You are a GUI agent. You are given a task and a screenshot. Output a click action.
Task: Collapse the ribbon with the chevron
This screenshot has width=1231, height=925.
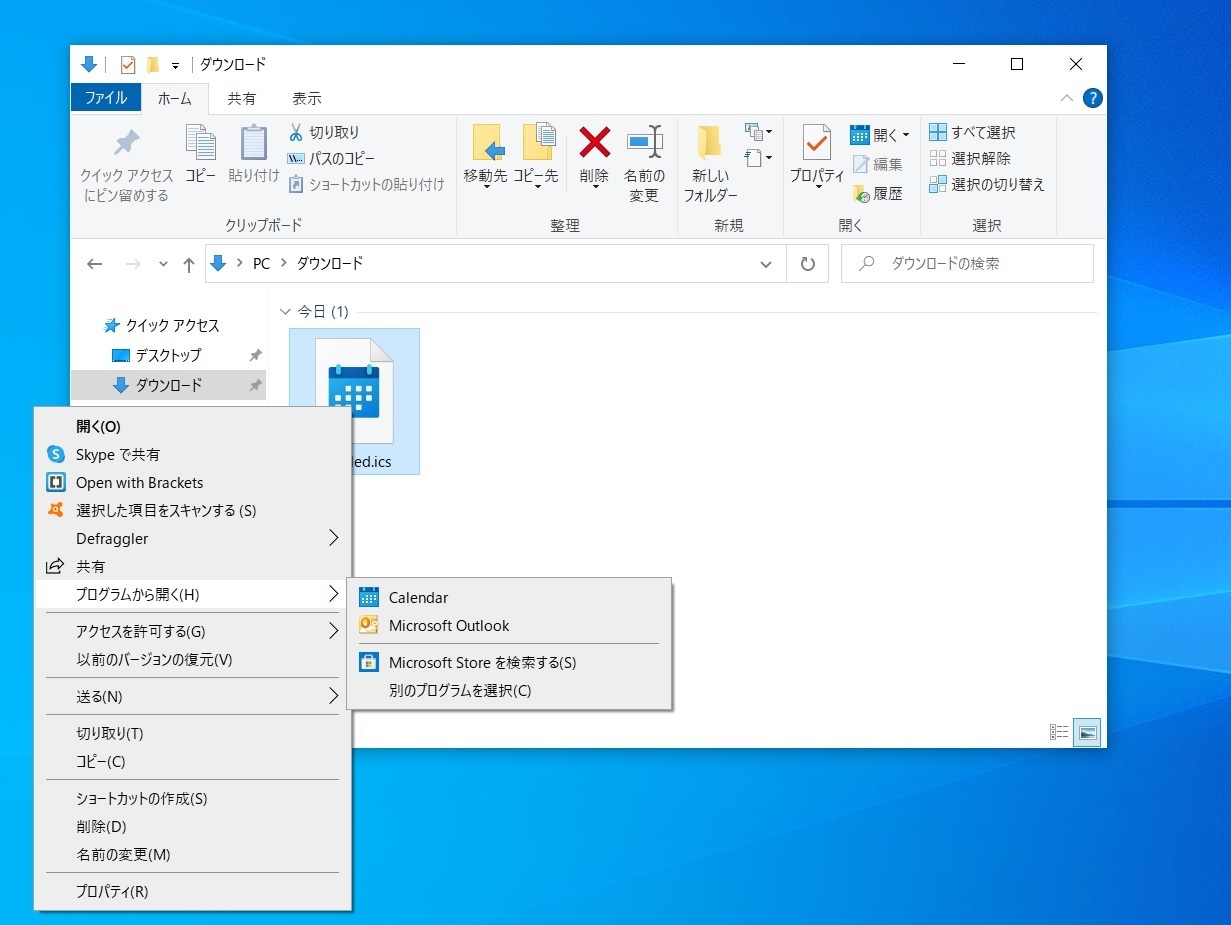pos(1067,98)
